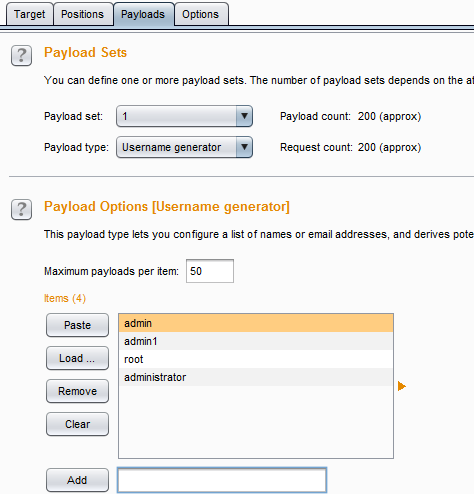Select the administrator list entry
Image resolution: width=474 pixels, height=494 pixels.
tap(256, 377)
